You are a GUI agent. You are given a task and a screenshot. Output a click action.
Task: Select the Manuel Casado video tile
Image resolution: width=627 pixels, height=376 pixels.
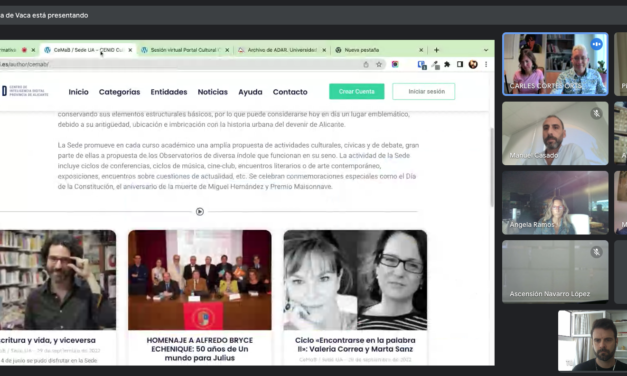(555, 133)
